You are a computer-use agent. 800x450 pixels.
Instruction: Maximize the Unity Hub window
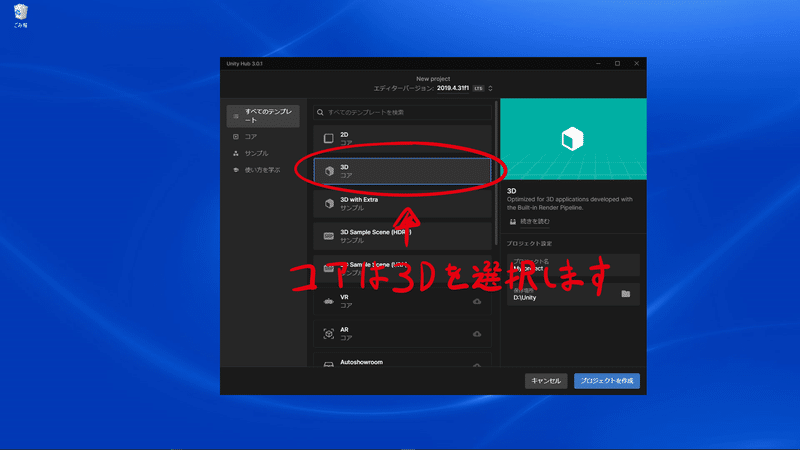pos(617,63)
